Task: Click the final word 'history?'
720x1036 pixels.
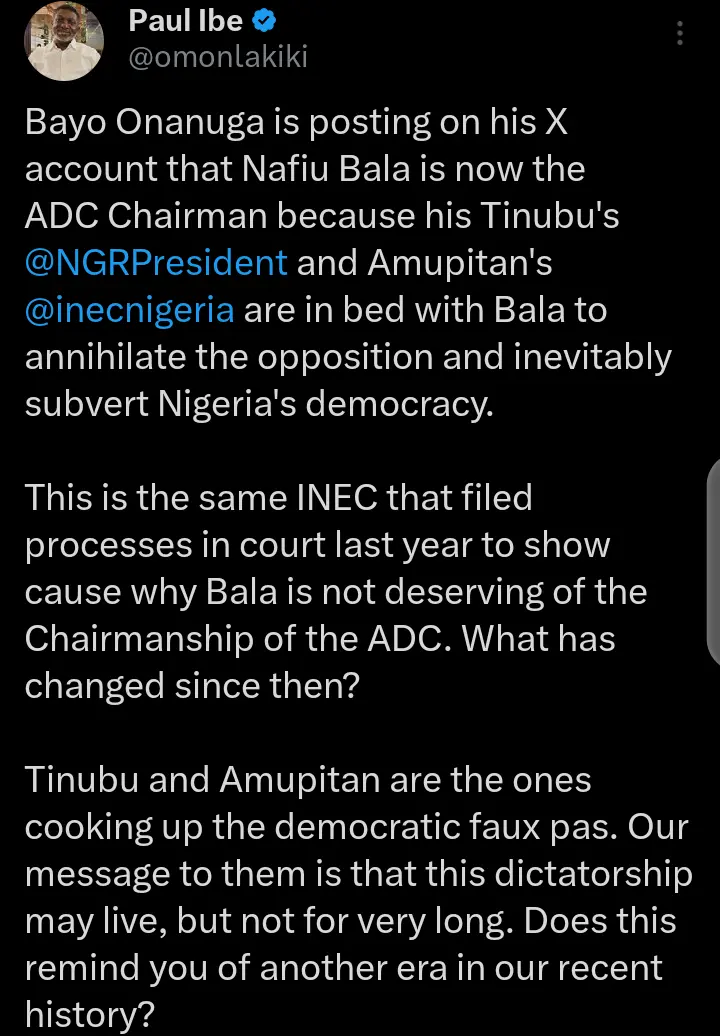Action: pos(89,1014)
